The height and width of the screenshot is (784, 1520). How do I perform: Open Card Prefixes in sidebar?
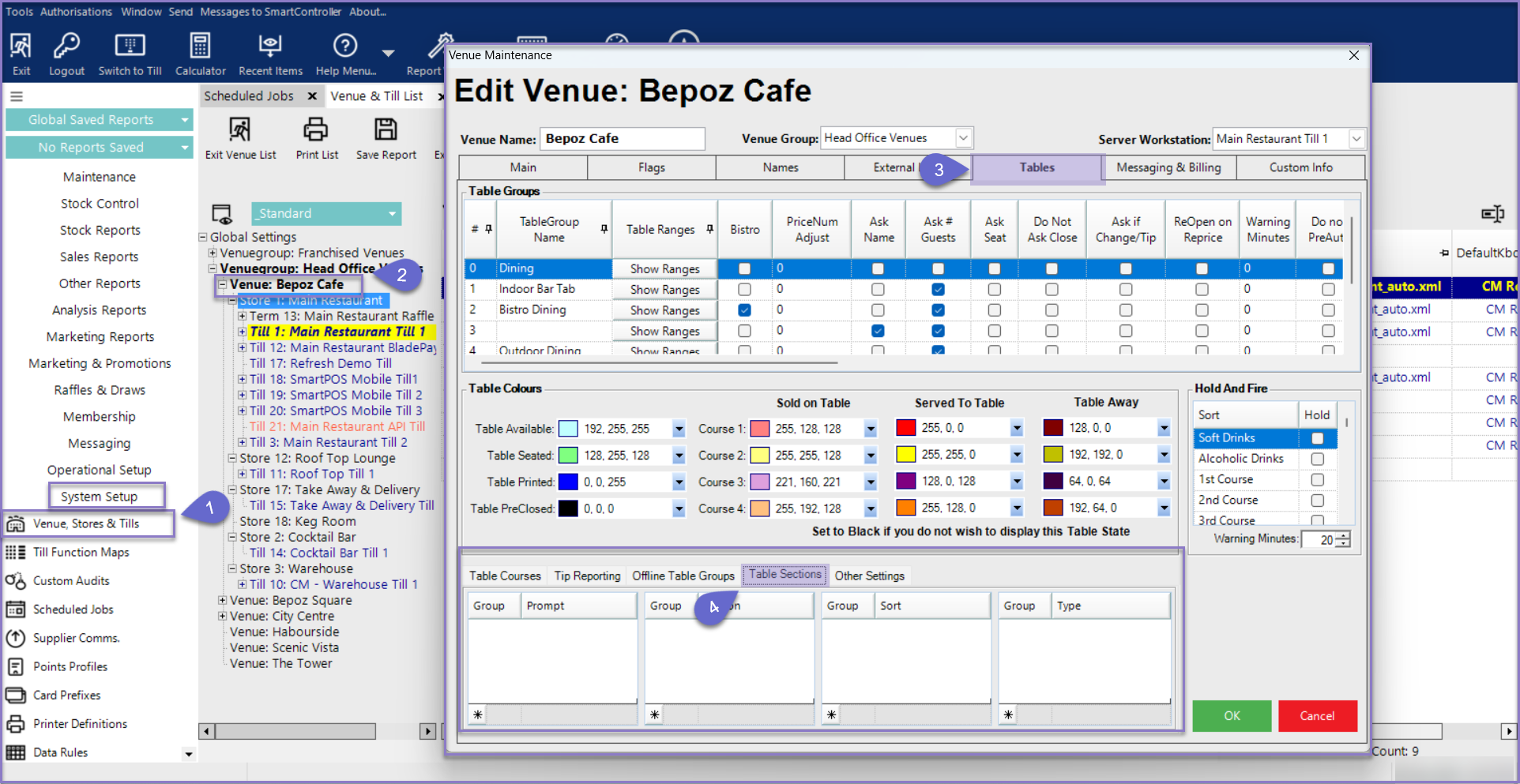[x=66, y=695]
